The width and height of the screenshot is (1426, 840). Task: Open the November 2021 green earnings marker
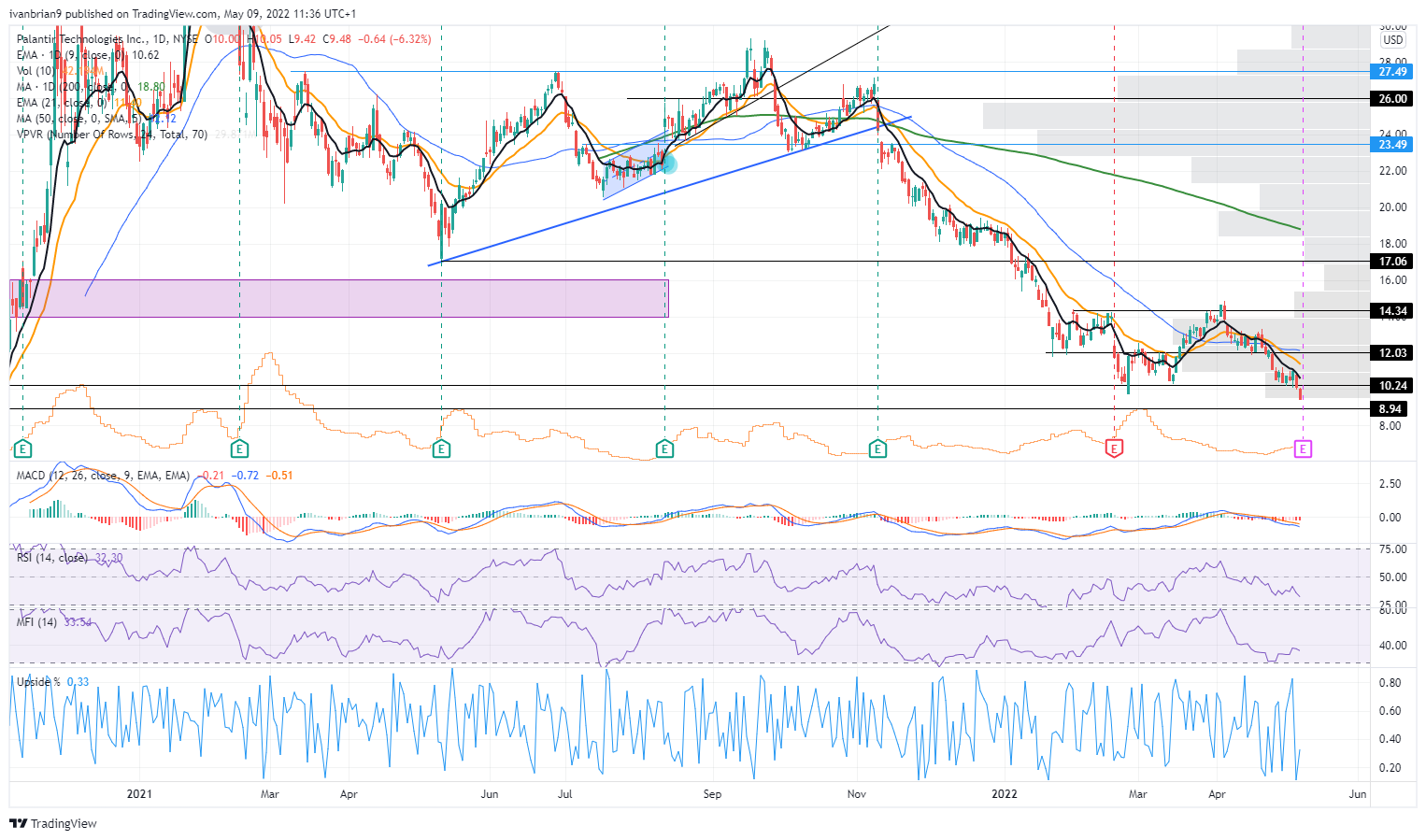[877, 449]
